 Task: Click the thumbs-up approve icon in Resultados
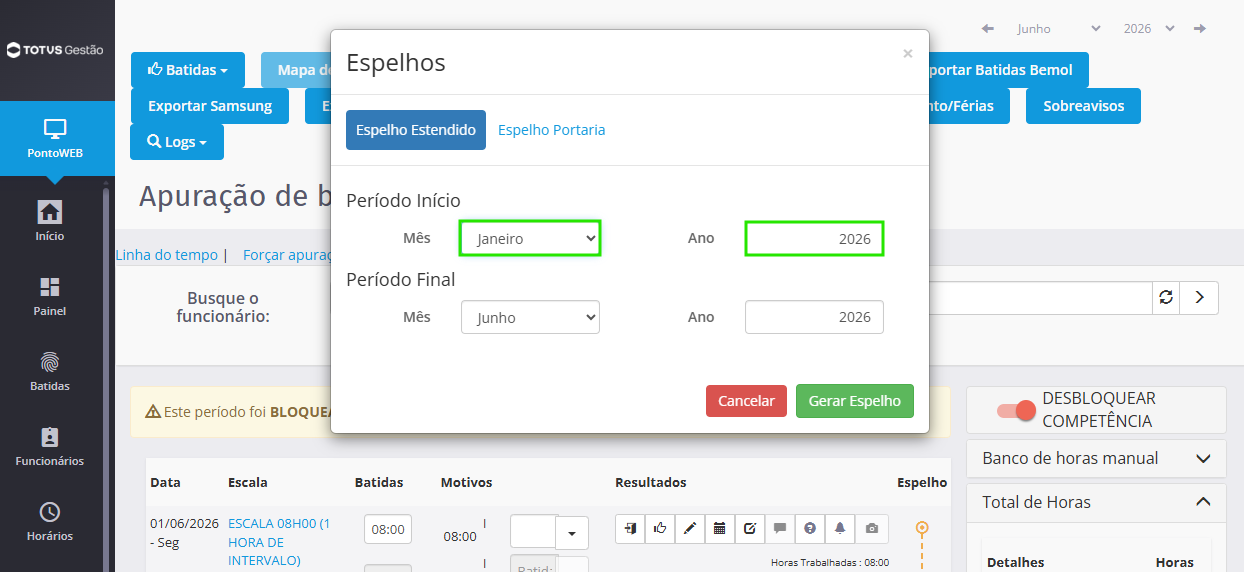point(660,528)
